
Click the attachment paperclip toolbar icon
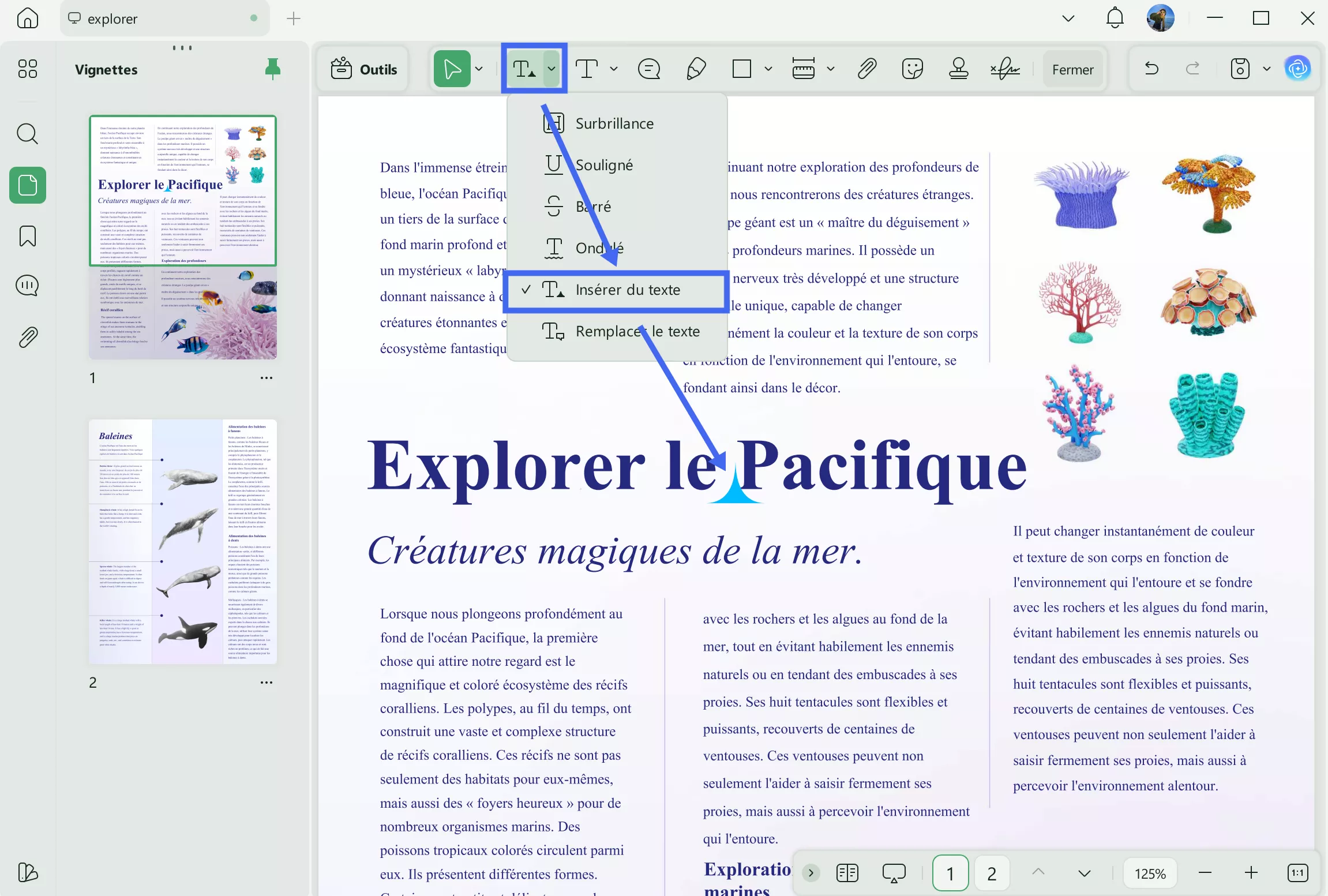[866, 69]
